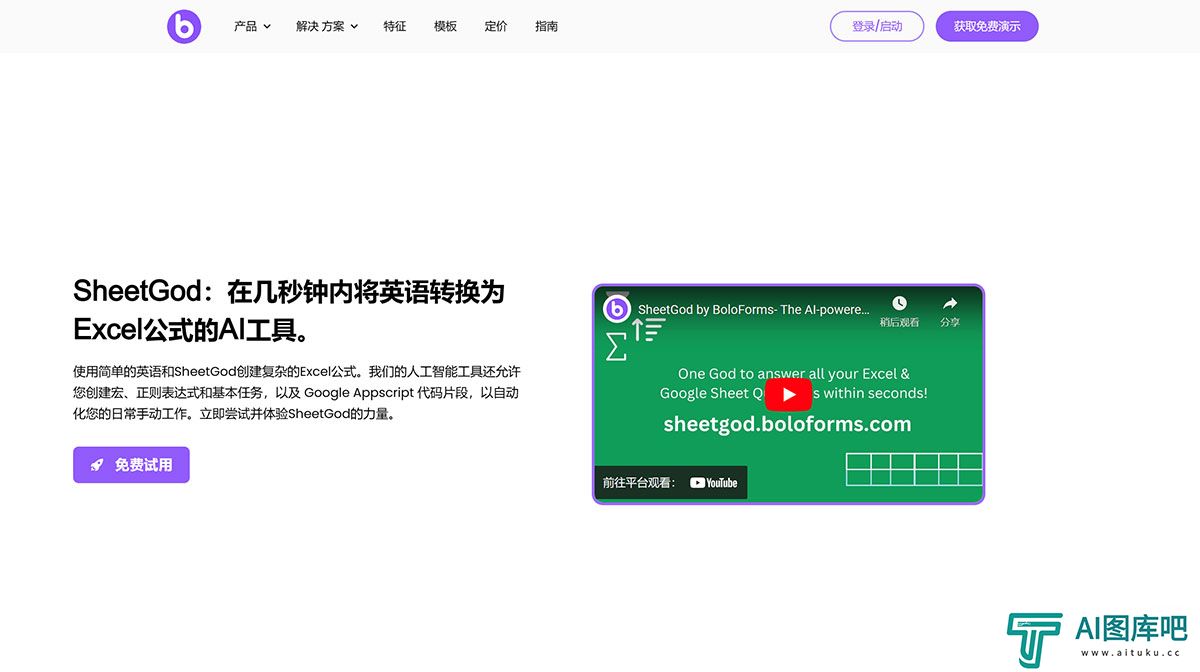Open the video title SheetGod by BoloForms

point(753,310)
